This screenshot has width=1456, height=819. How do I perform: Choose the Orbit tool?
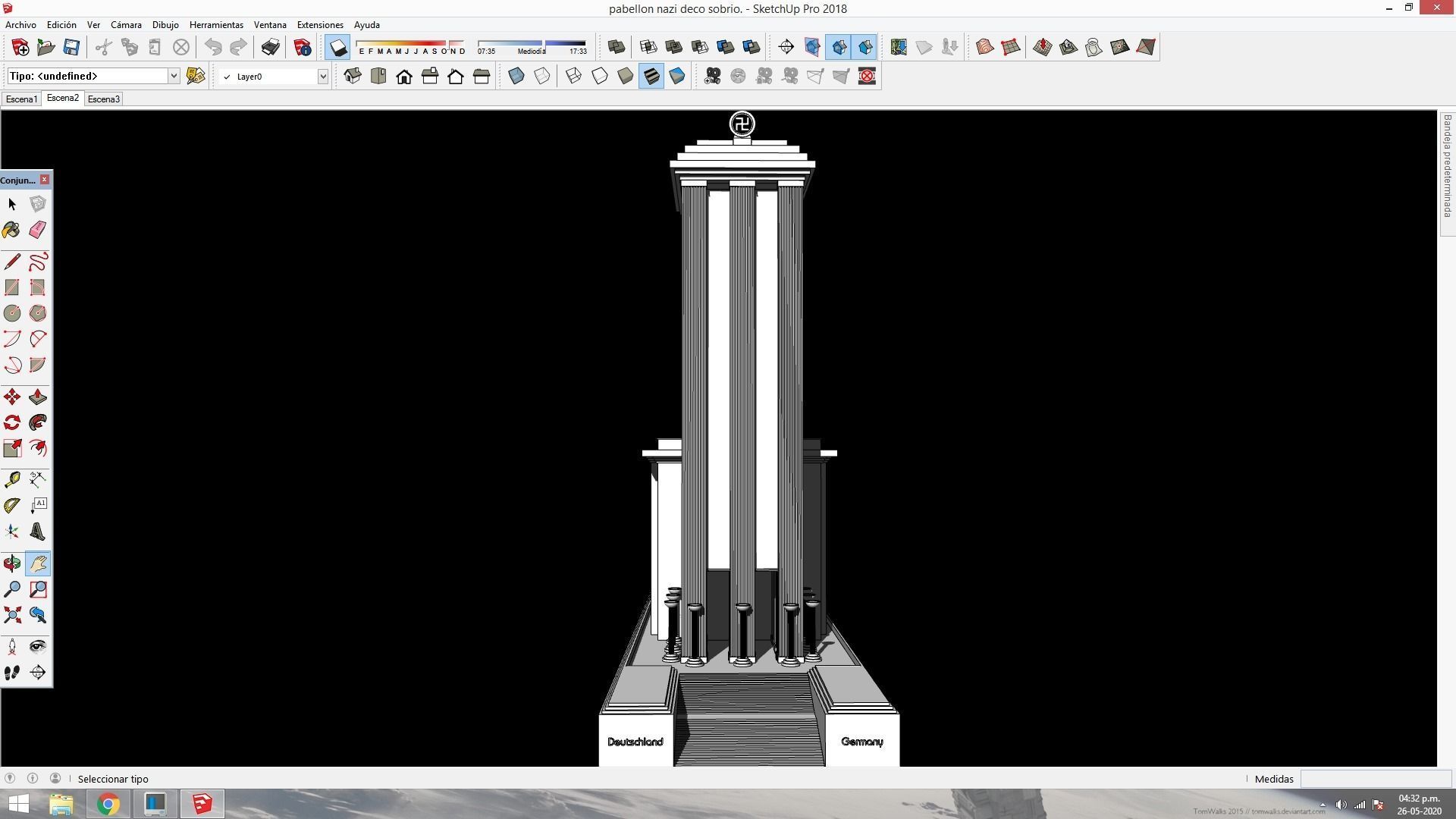[12, 563]
